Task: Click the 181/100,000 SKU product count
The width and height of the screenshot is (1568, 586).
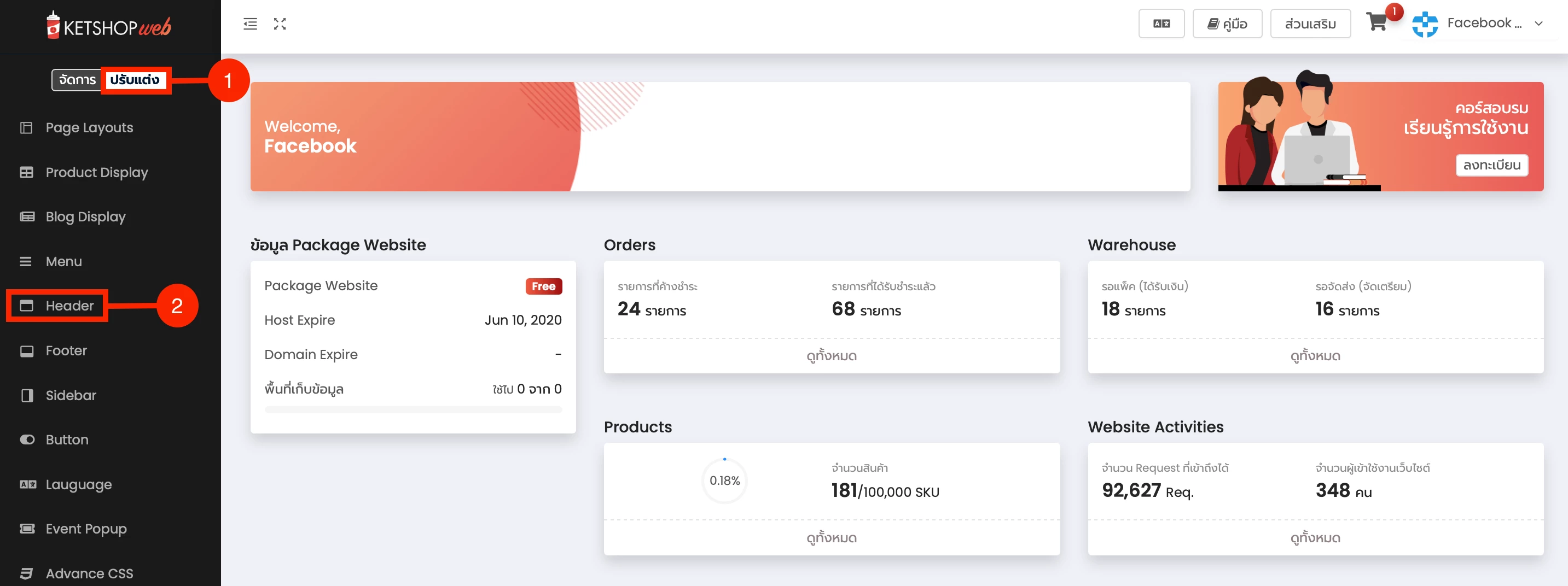Action: click(x=885, y=490)
